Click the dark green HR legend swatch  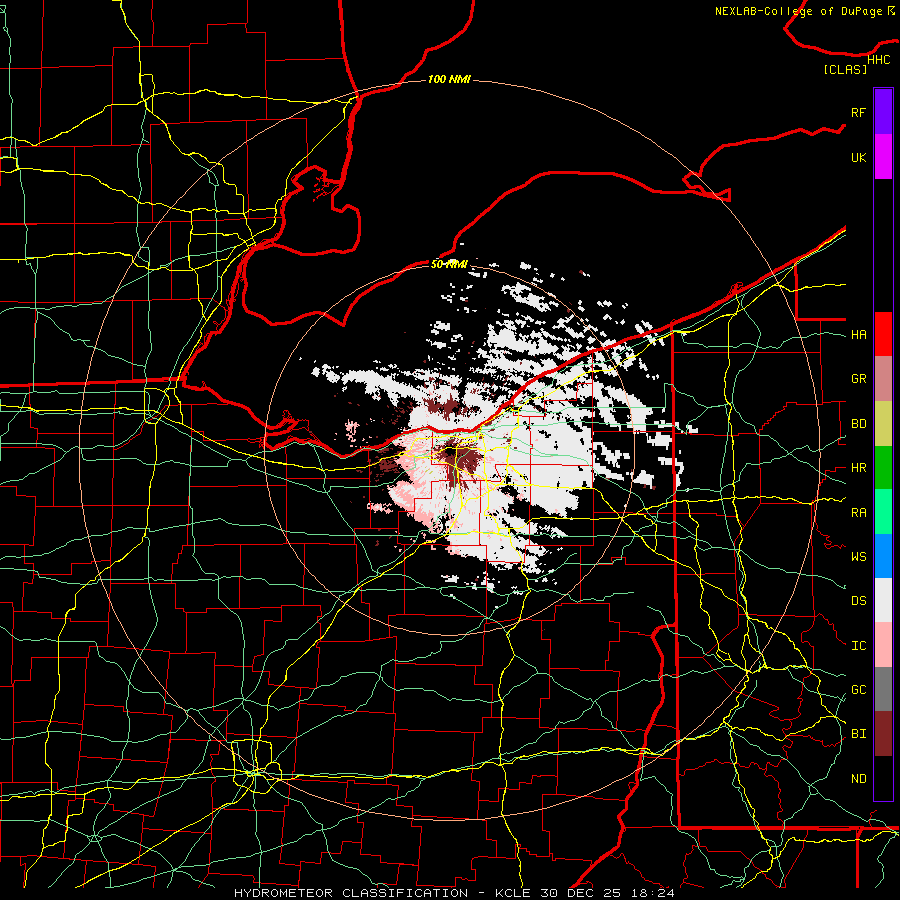883,468
